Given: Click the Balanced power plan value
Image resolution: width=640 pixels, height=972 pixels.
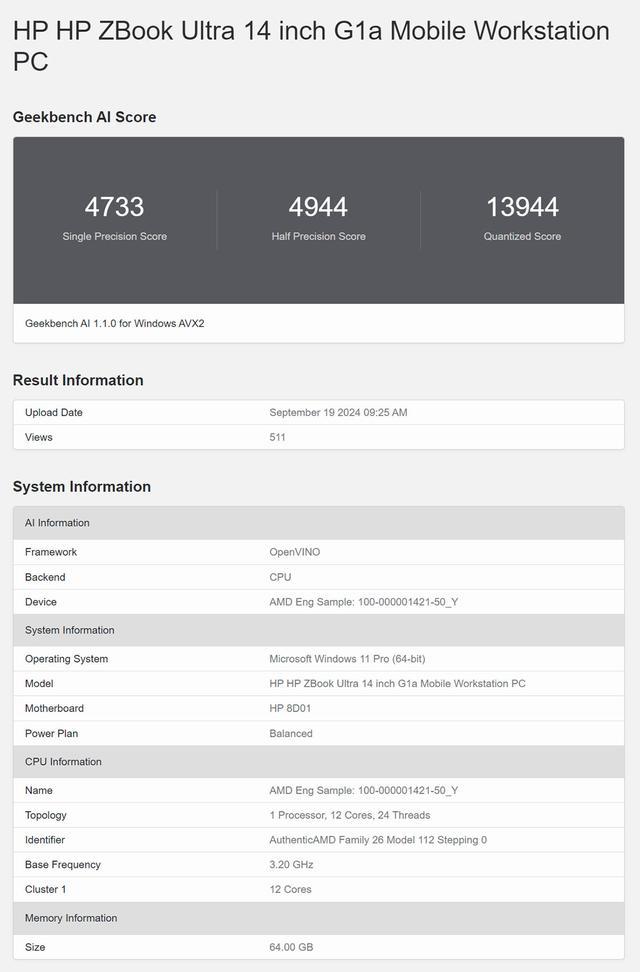Looking at the screenshot, I should click(x=291, y=734).
